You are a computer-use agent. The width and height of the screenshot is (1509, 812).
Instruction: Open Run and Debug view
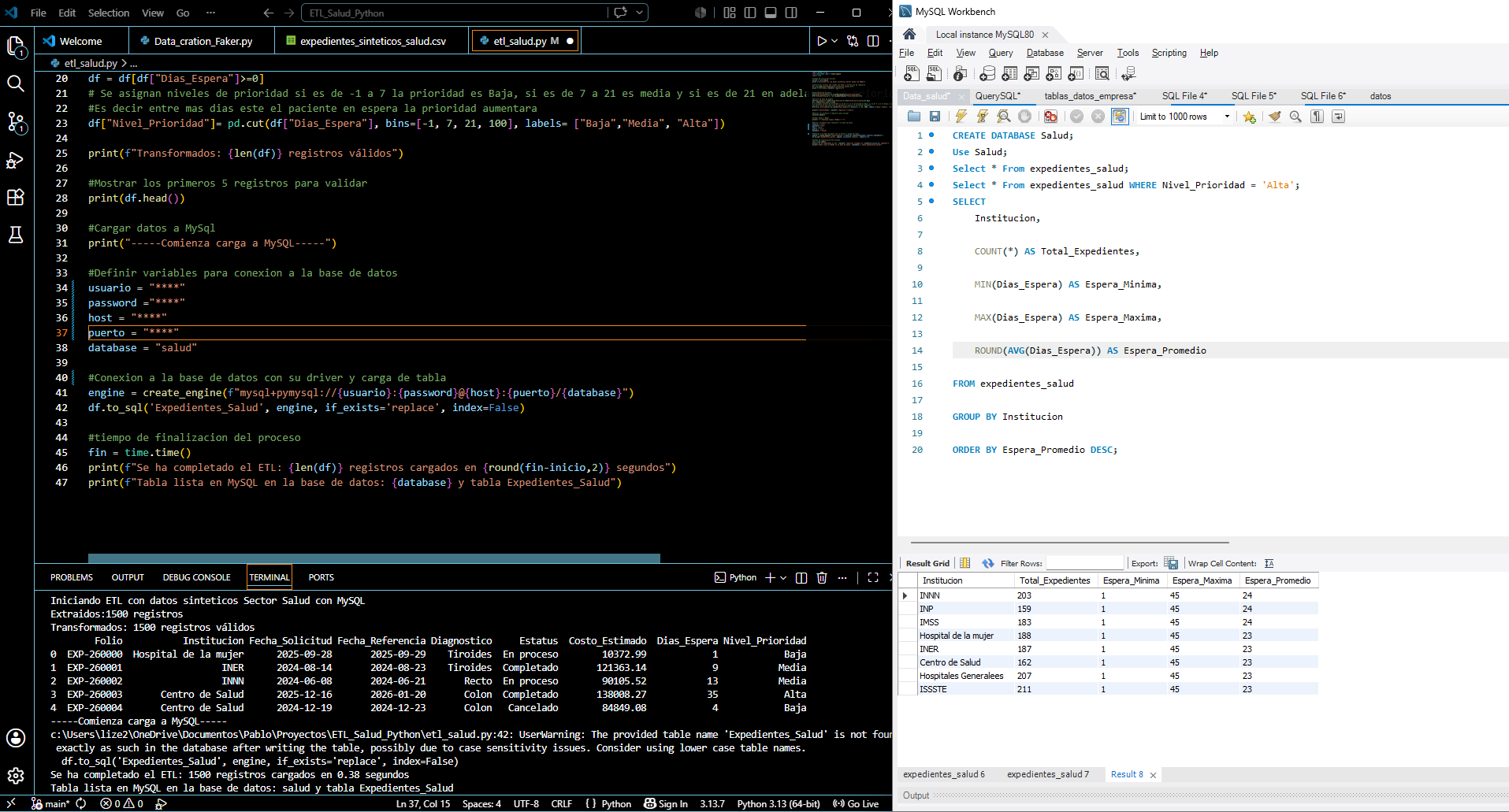tap(16, 160)
